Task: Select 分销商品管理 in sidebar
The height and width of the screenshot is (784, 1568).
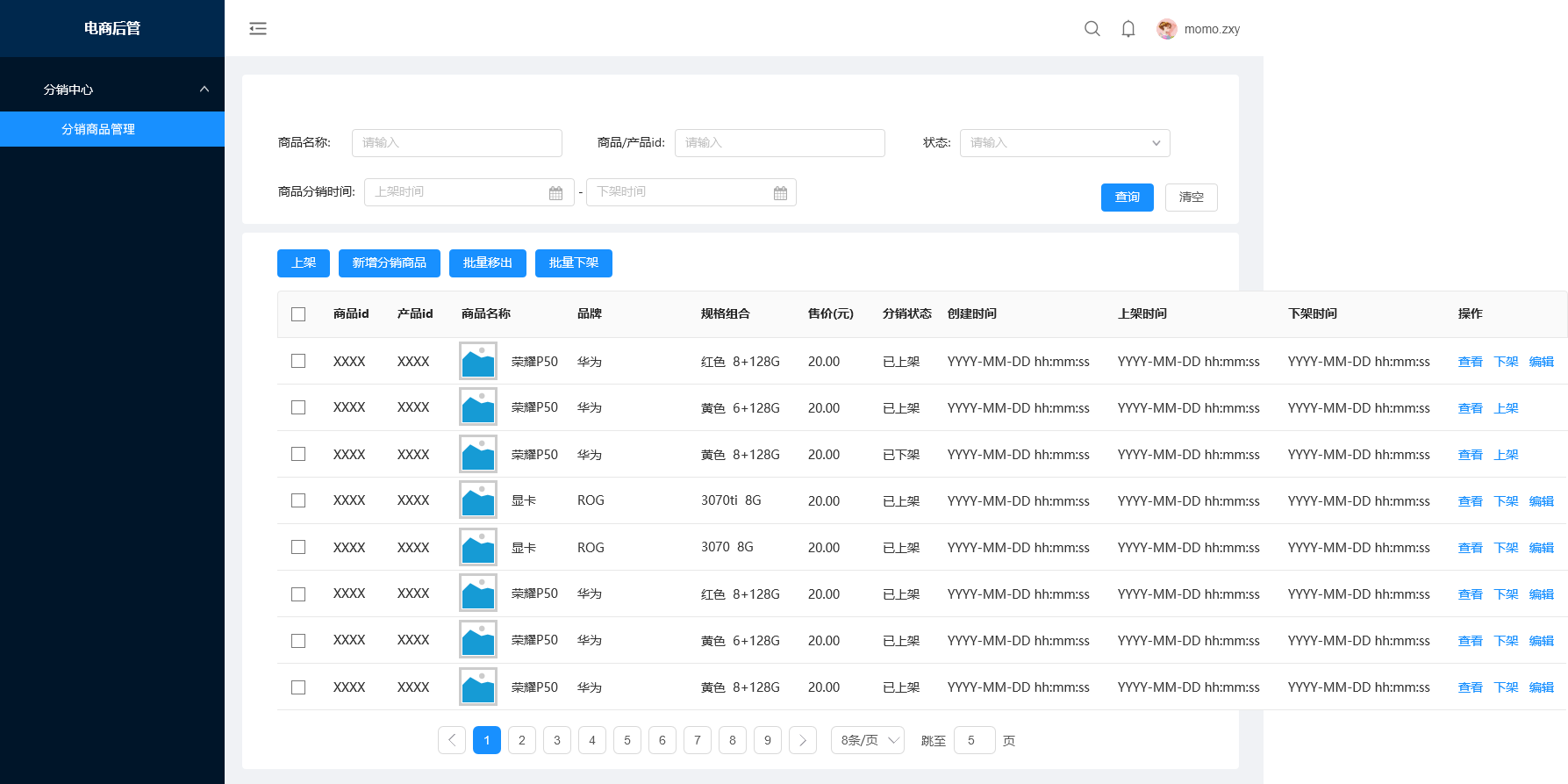Action: (112, 129)
